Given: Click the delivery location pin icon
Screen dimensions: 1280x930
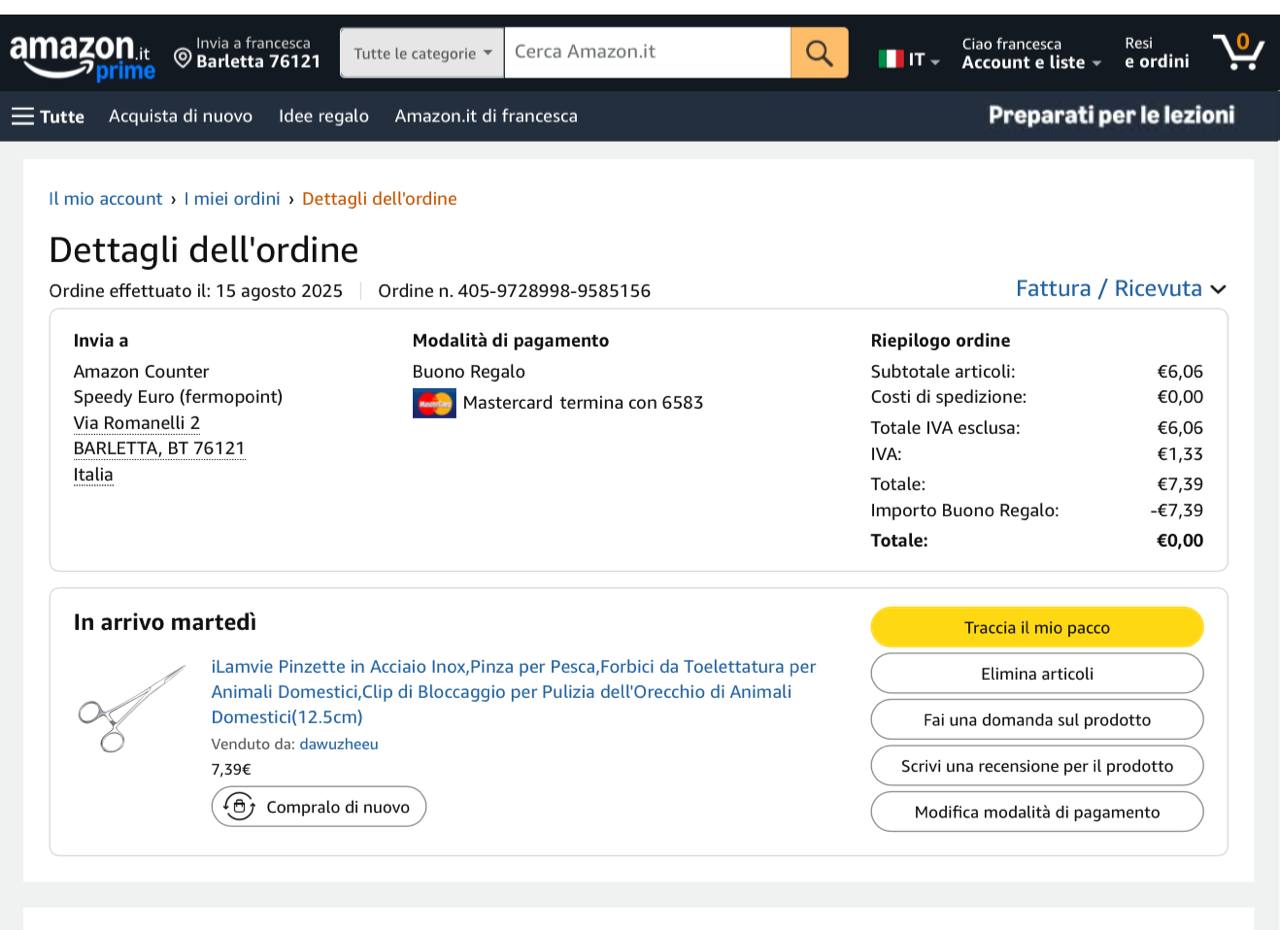Looking at the screenshot, I should click(x=183, y=56).
